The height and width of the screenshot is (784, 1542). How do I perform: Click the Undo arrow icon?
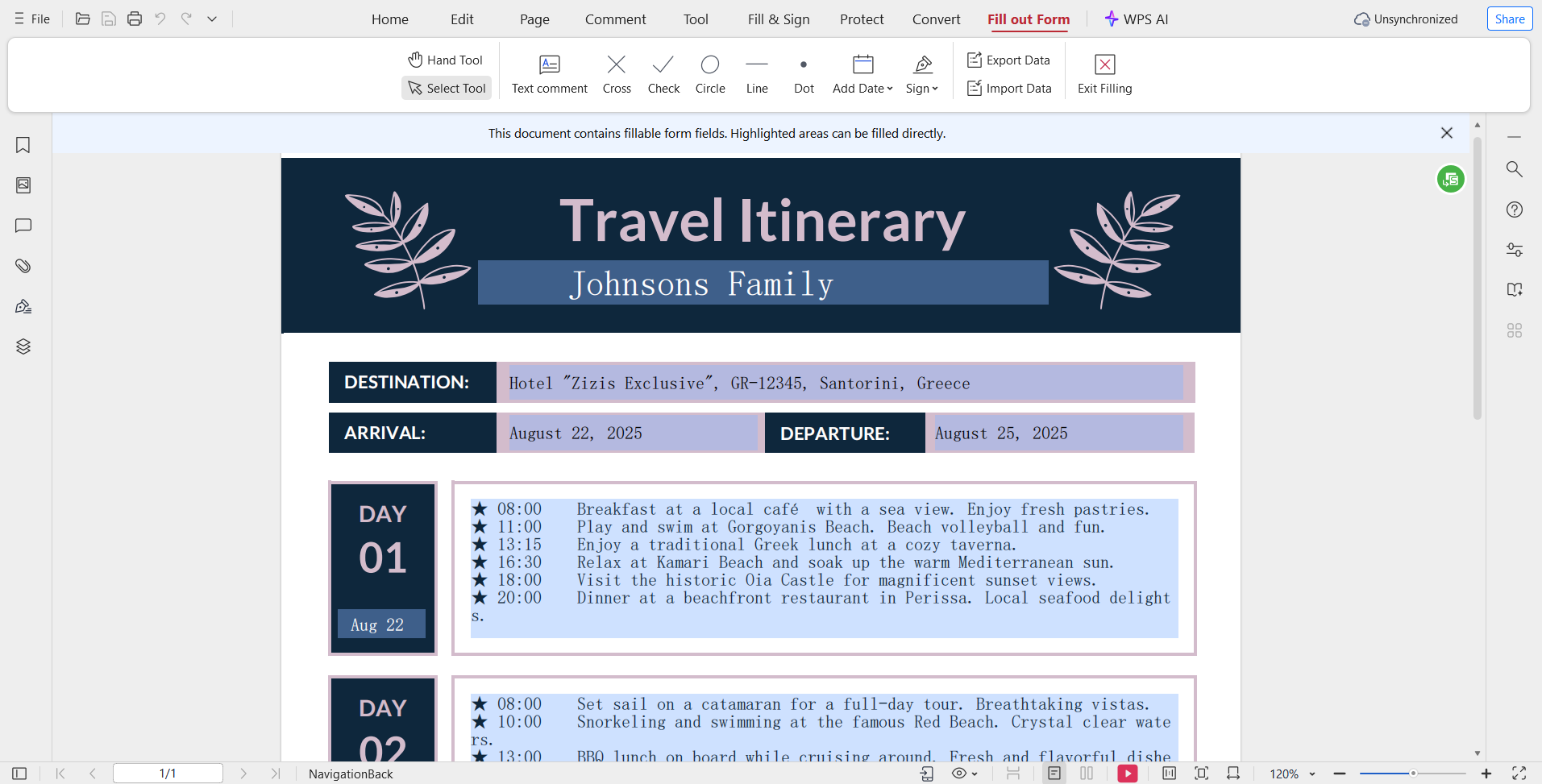(x=160, y=19)
